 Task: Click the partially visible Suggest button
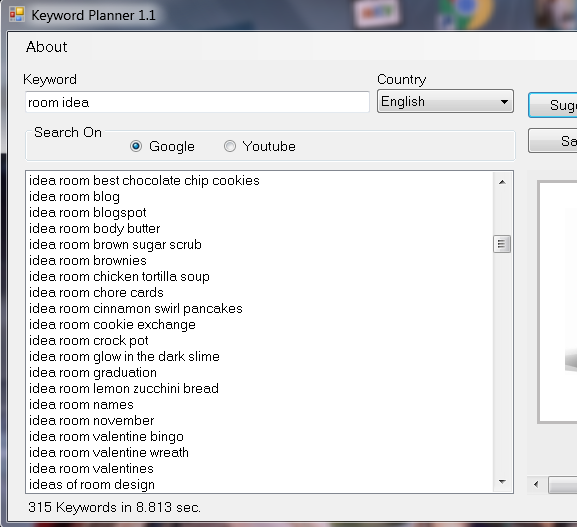pyautogui.click(x=553, y=105)
